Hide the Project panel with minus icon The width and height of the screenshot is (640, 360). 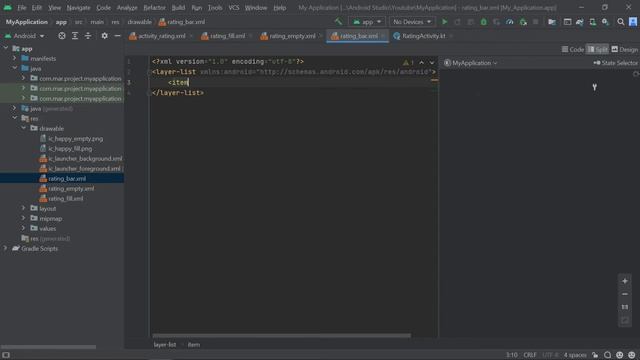117,36
